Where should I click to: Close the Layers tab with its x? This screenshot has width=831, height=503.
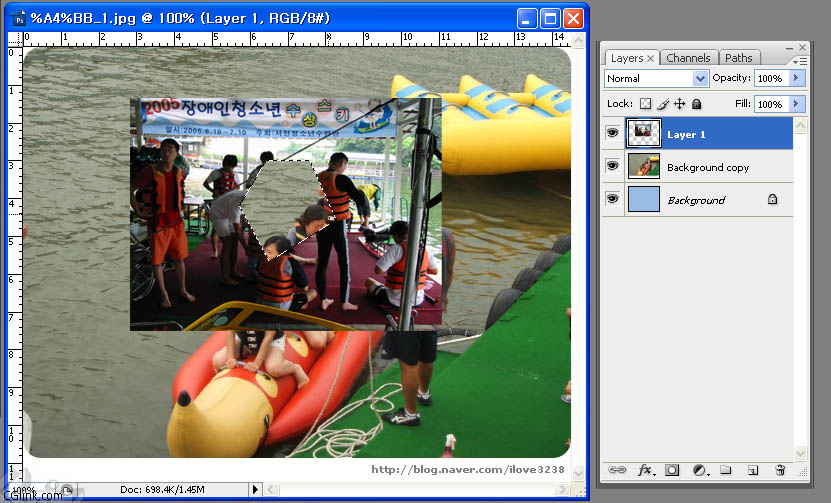click(x=650, y=58)
